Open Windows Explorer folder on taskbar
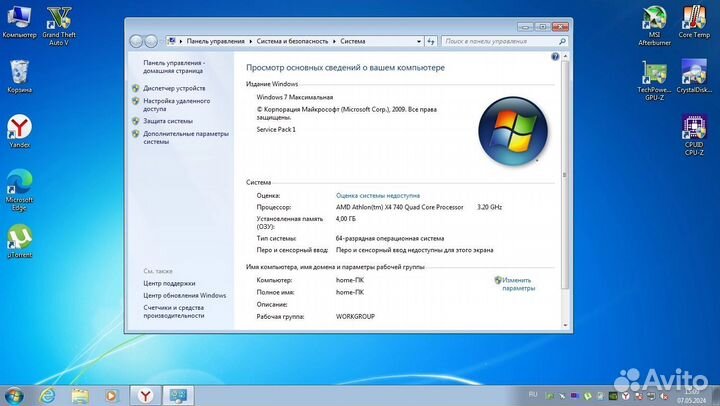The image size is (720, 406). 80,395
